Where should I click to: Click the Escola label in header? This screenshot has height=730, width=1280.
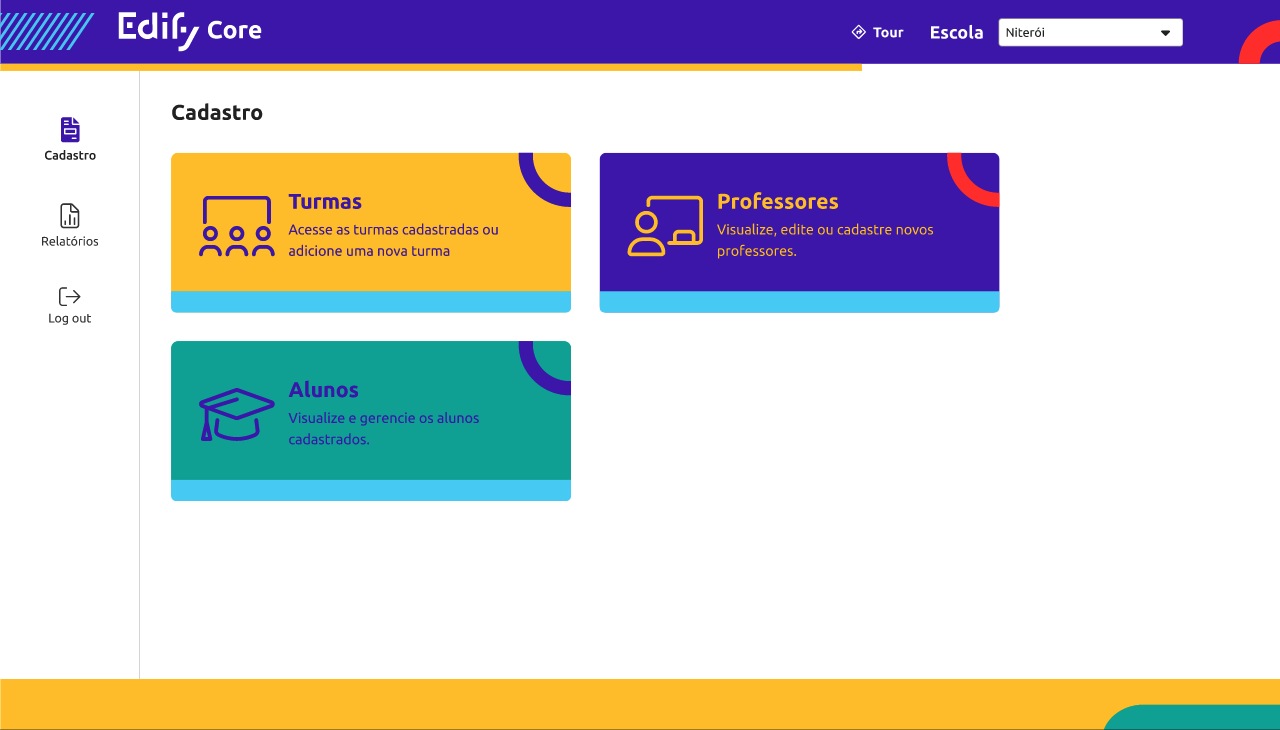957,33
